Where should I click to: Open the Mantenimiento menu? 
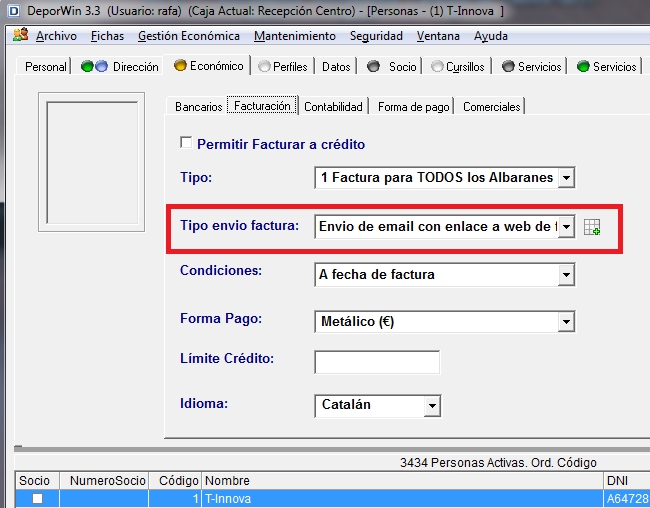click(295, 36)
